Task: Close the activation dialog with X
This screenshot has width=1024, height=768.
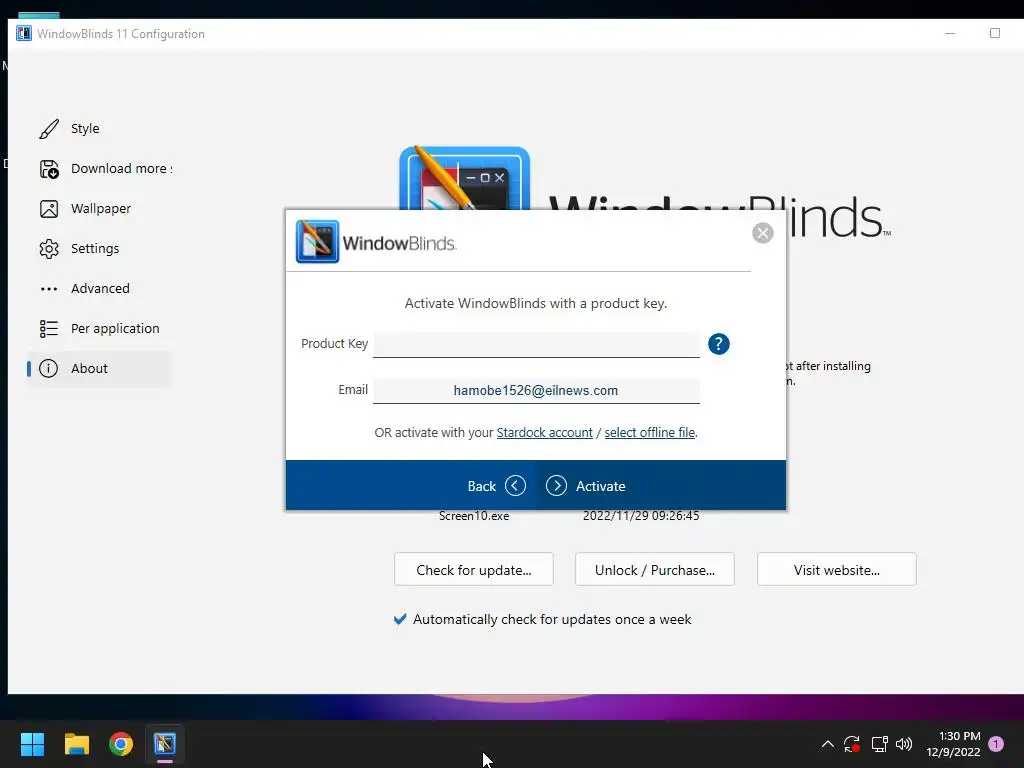Action: click(x=762, y=233)
